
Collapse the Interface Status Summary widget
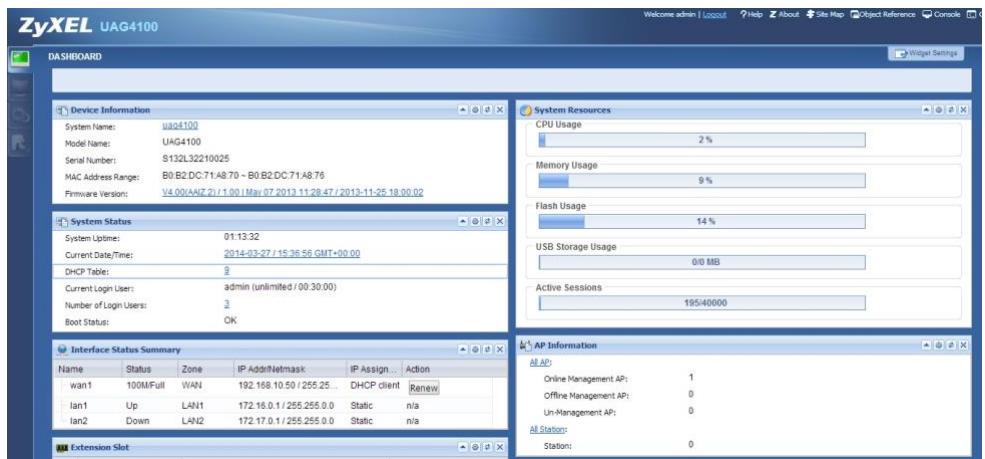[464, 350]
